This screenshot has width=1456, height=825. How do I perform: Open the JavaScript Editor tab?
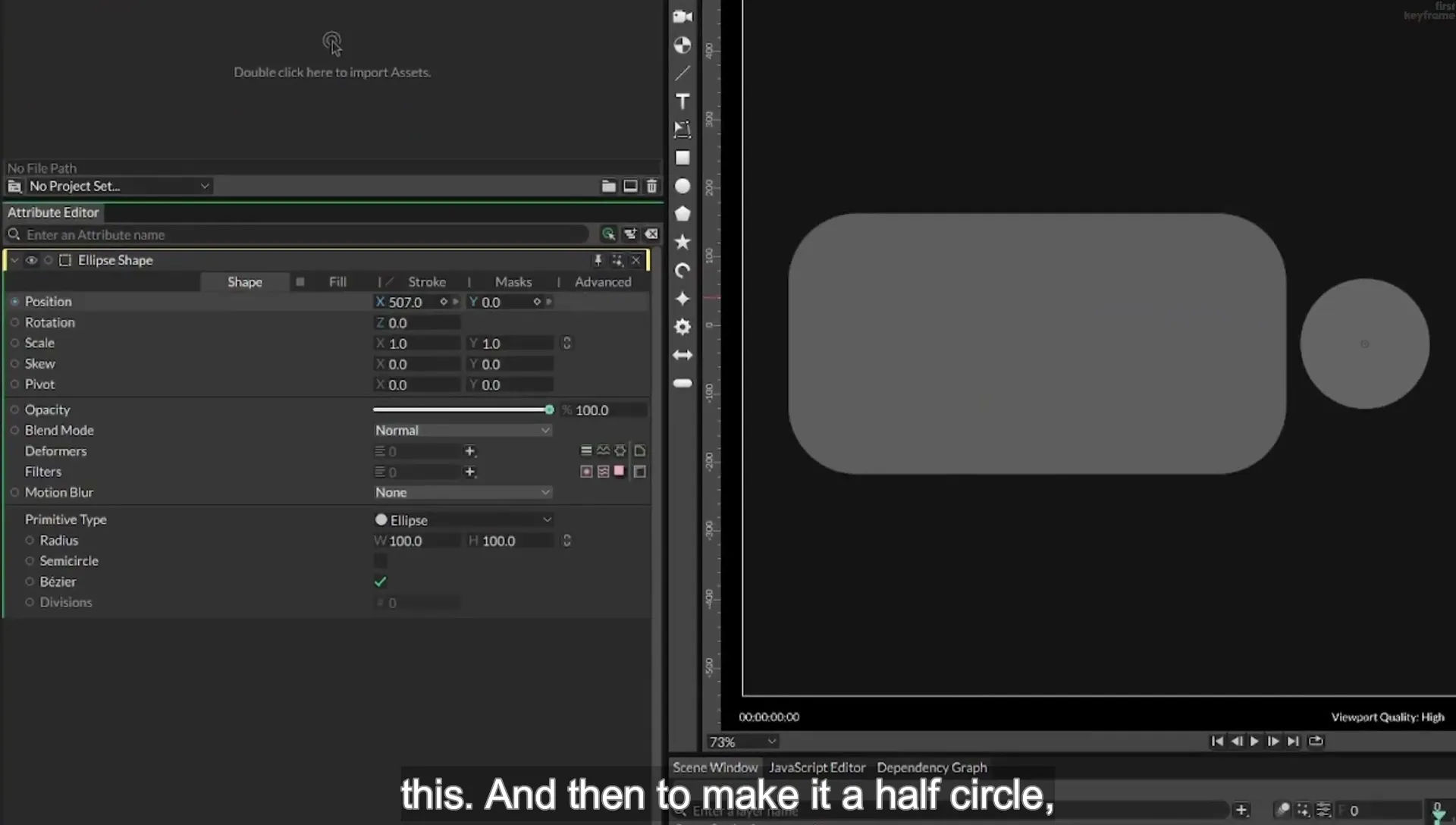click(817, 767)
